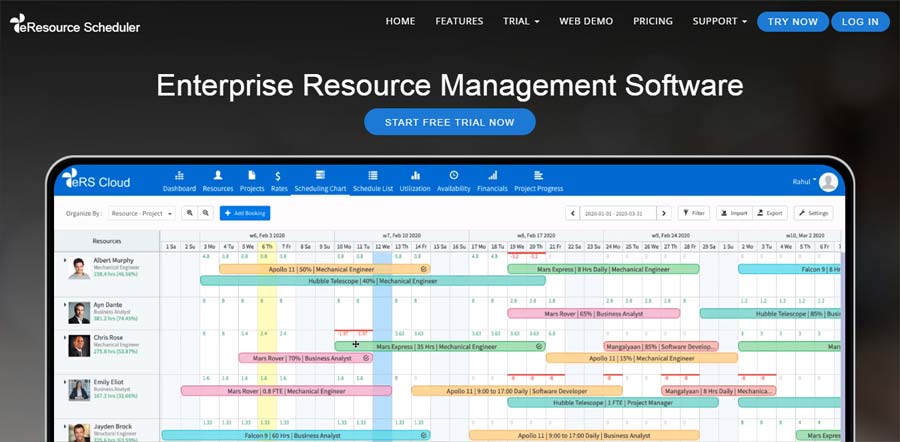The width and height of the screenshot is (900, 442).
Task: Zoom in on the scheduling chart
Action: (189, 213)
